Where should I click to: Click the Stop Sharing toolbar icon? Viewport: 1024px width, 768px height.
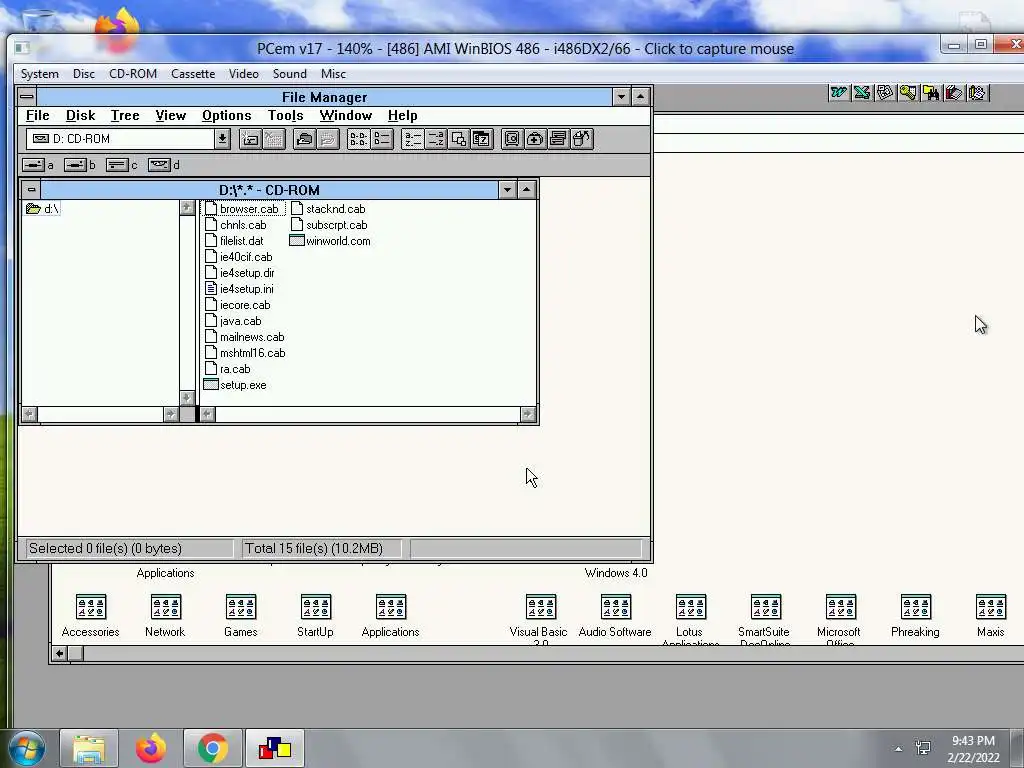click(327, 139)
